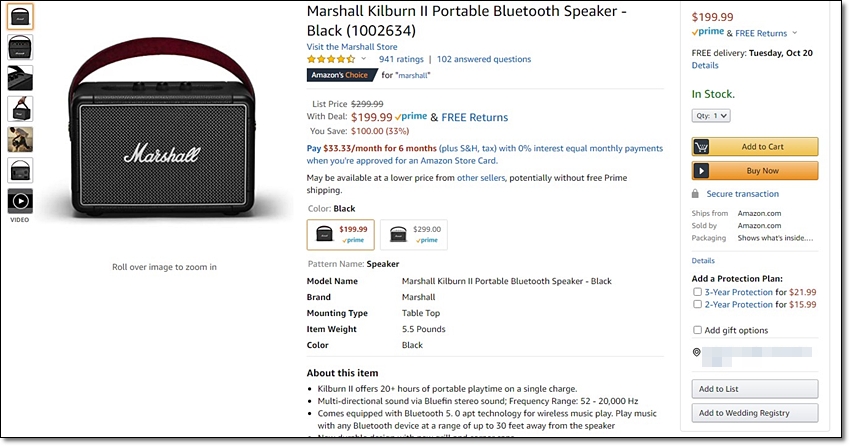The width and height of the screenshot is (850, 446).
Task: Check the 3-Year Protection checkbox
Action: (x=698, y=292)
